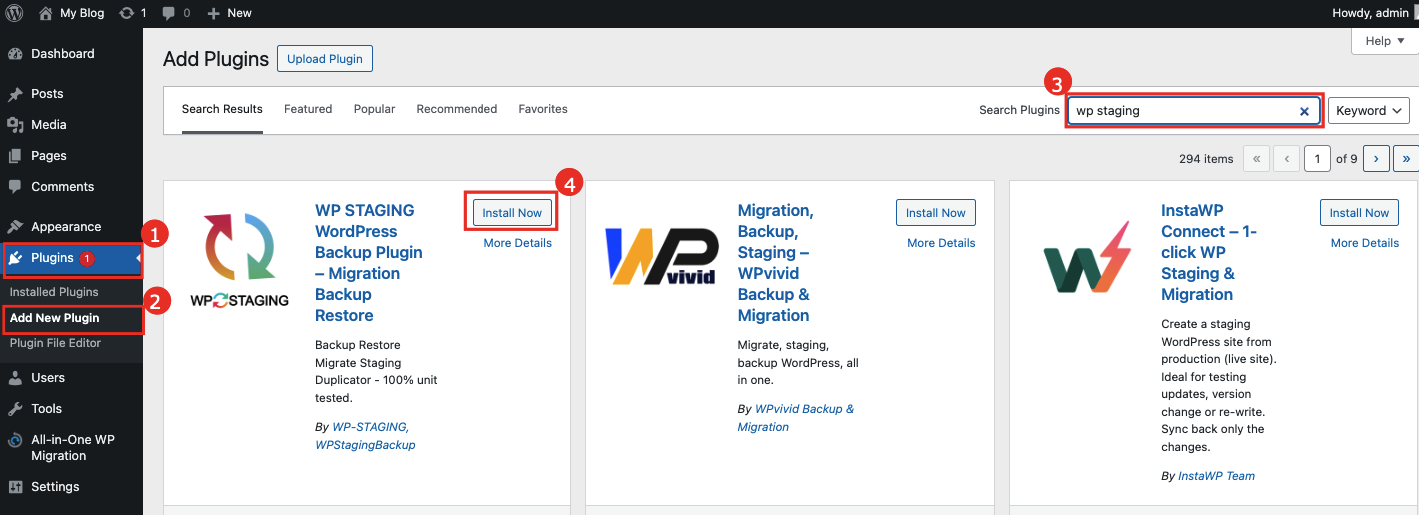Switch to Favorites tab

[x=543, y=109]
